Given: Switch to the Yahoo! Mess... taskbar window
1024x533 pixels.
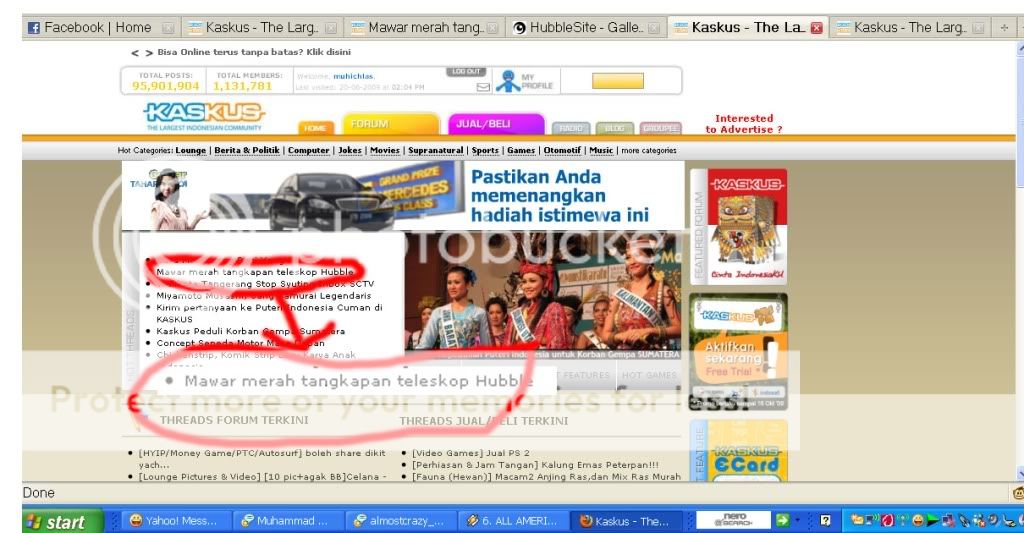Looking at the screenshot, I should (x=175, y=521).
